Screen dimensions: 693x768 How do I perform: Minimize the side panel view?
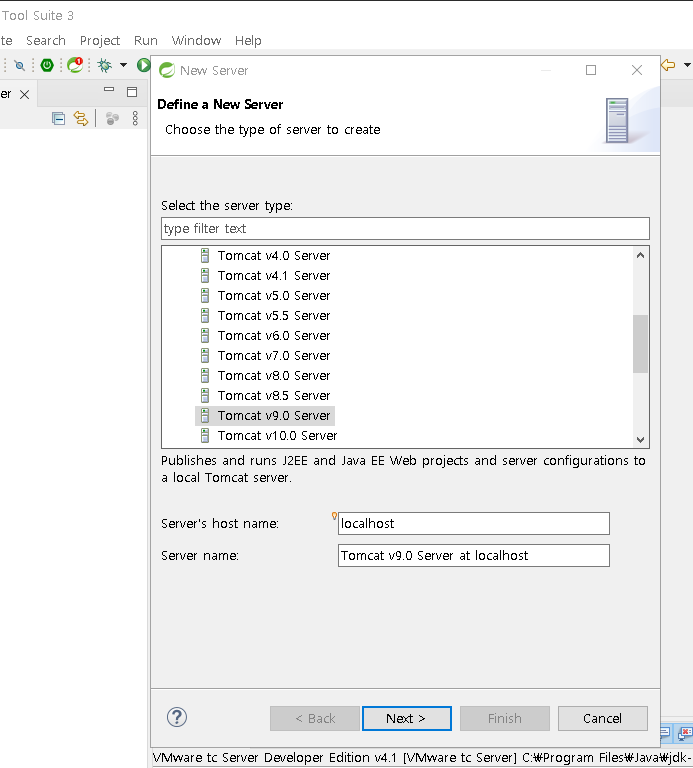(x=109, y=89)
